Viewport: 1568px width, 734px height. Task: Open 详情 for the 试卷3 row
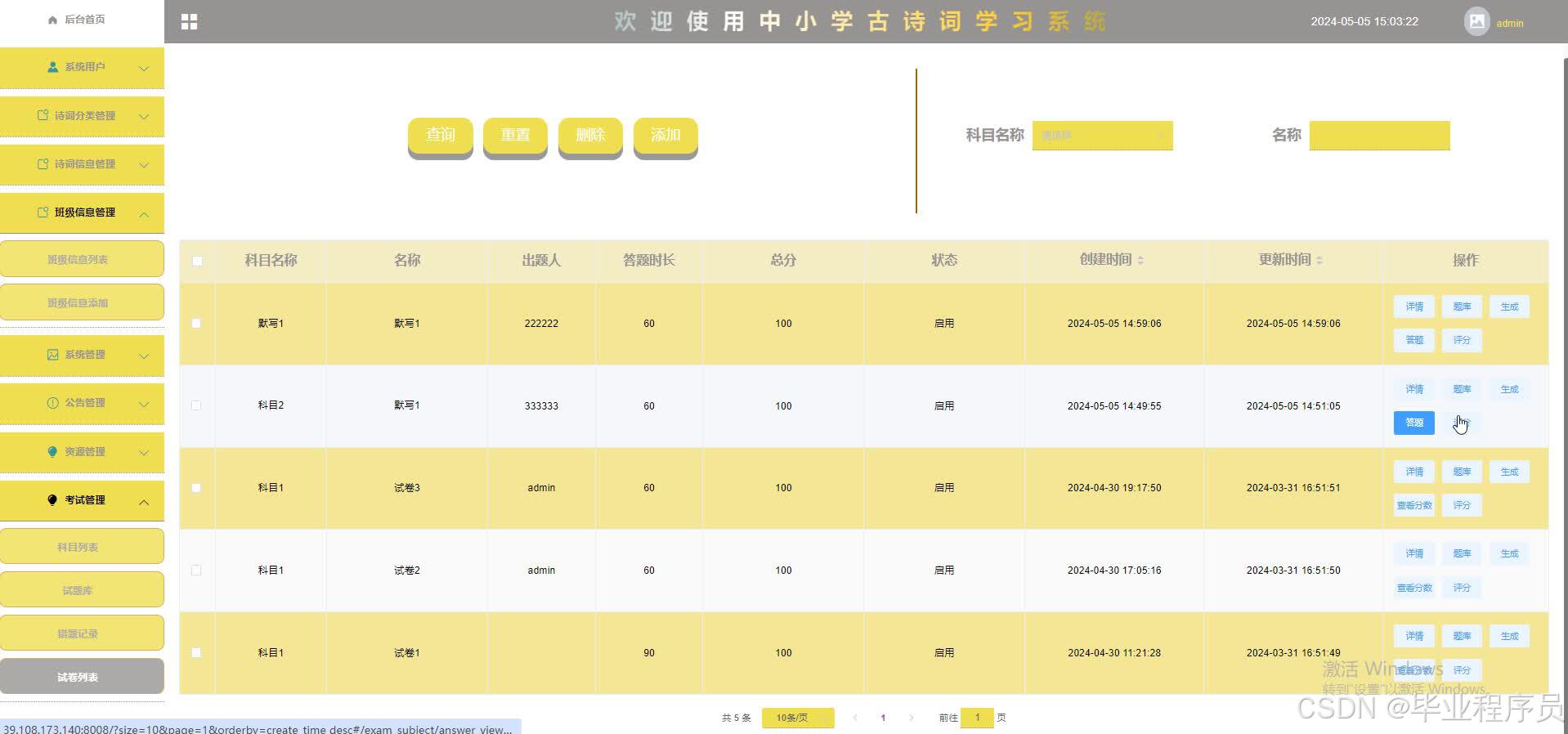pos(1414,472)
